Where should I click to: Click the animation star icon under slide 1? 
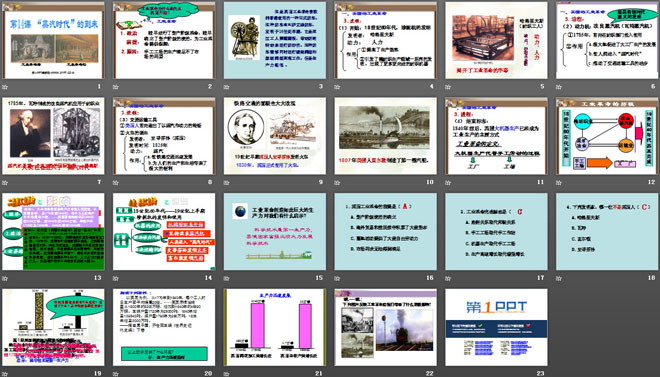tap(5, 87)
